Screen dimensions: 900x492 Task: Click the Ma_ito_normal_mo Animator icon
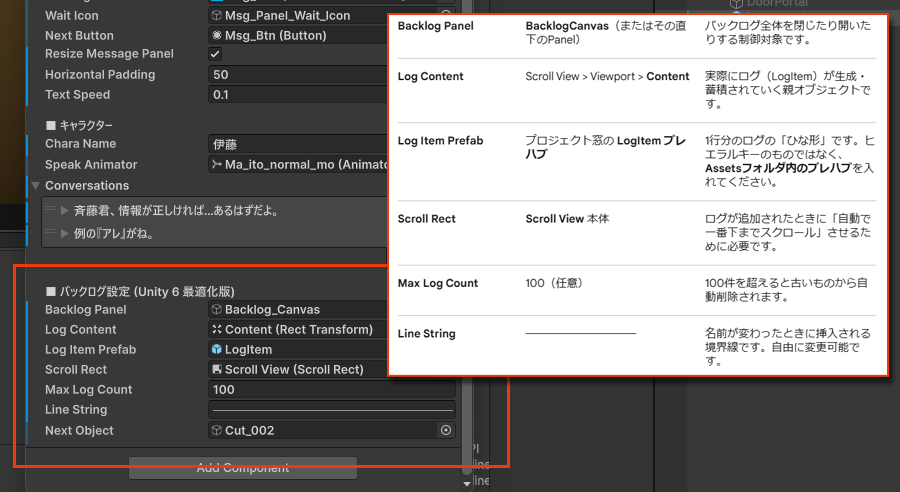[217, 165]
